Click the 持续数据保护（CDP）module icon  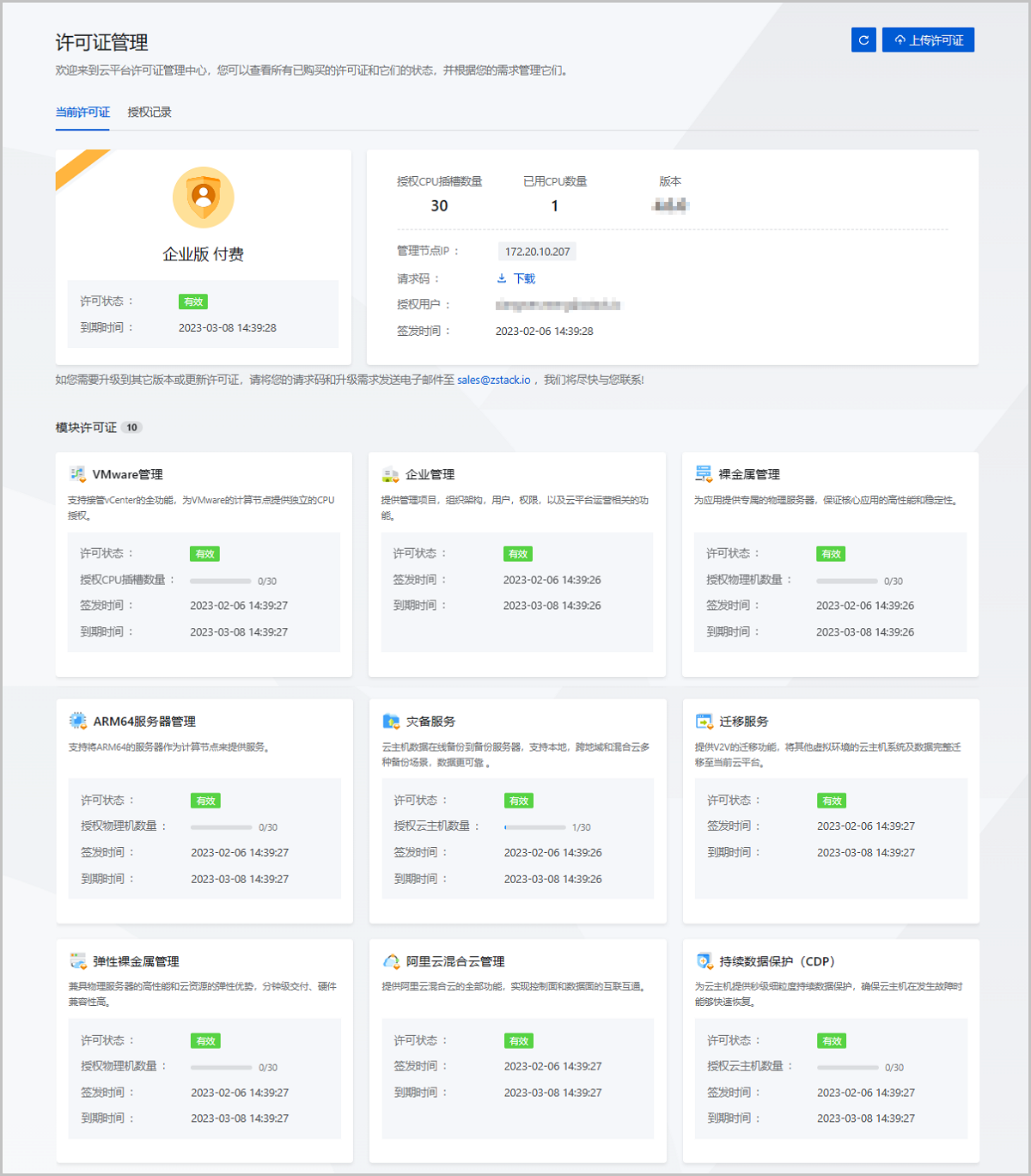pos(705,961)
